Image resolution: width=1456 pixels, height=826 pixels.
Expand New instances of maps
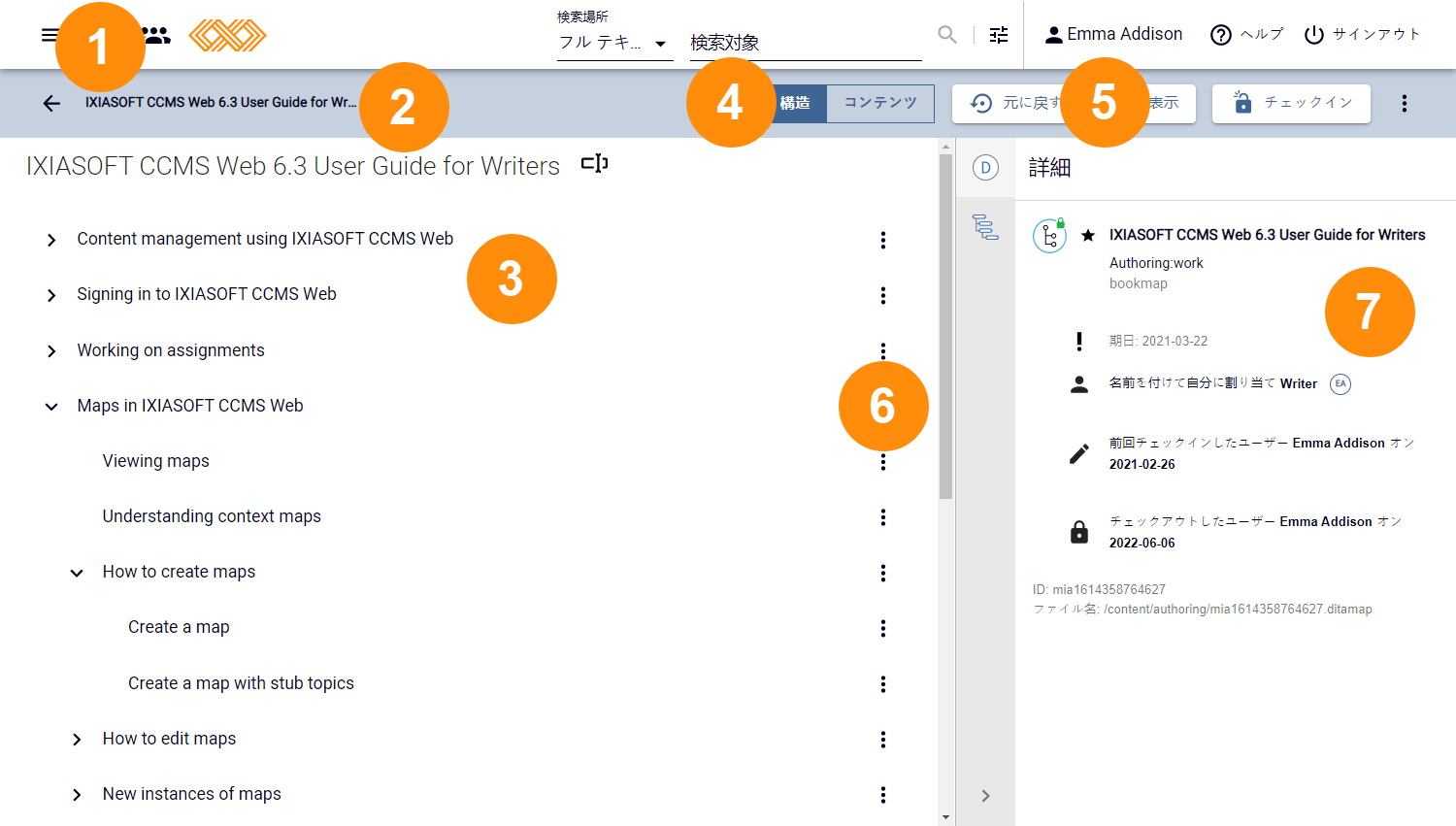77,795
